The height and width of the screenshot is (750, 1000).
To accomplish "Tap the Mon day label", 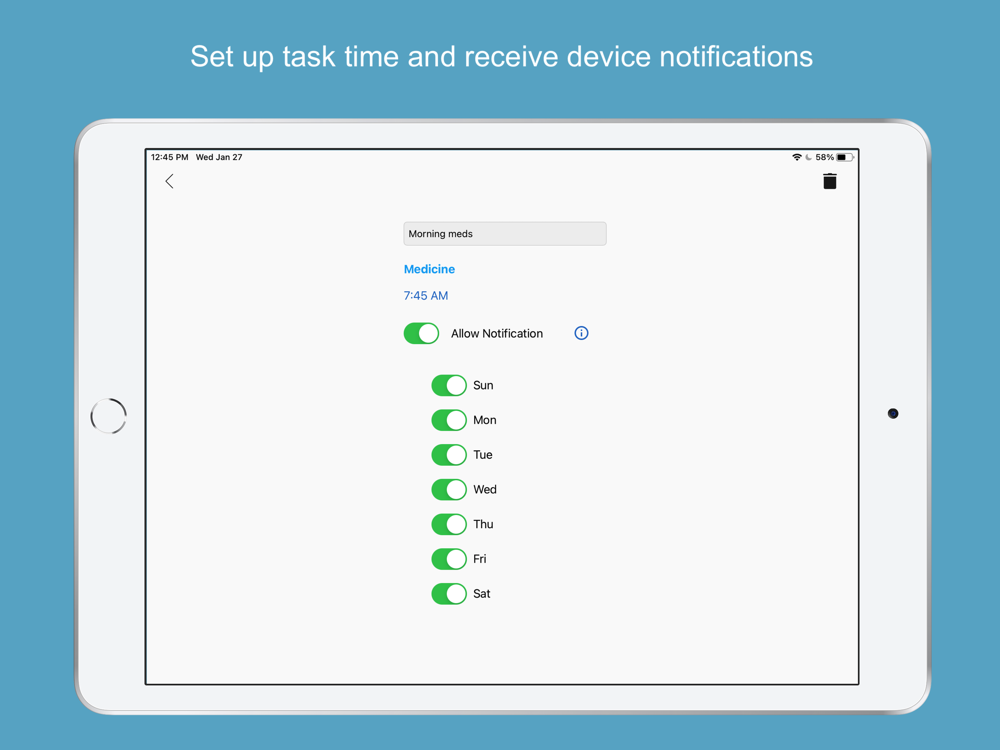I will tap(485, 420).
